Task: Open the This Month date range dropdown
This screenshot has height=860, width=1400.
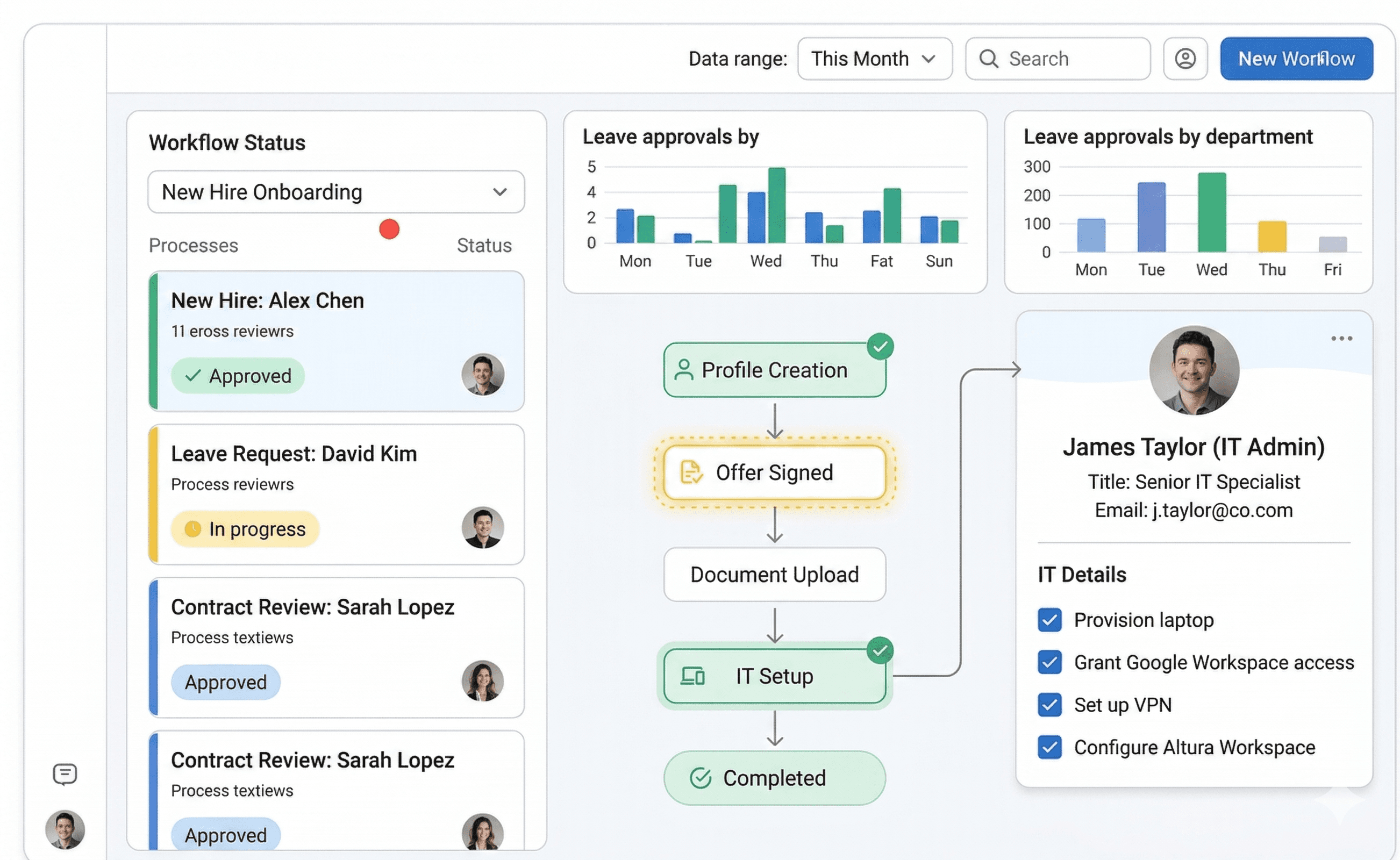Action: click(874, 59)
